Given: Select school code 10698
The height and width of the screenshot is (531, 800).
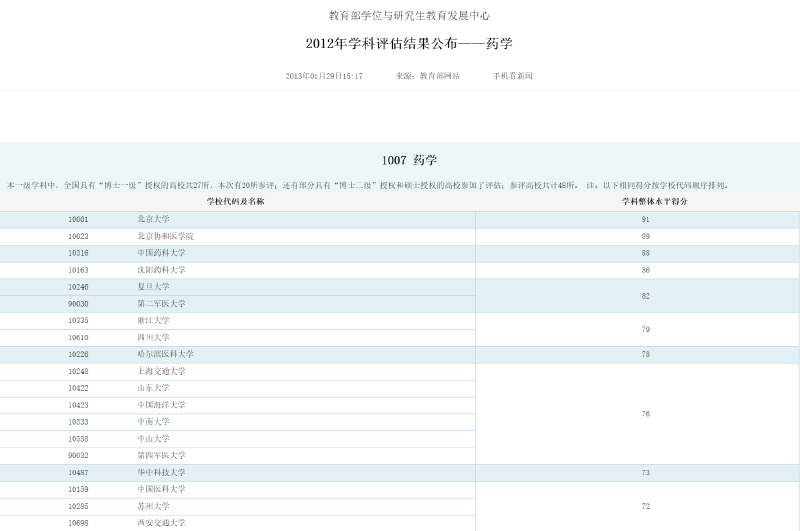Looking at the screenshot, I should click(78, 523).
